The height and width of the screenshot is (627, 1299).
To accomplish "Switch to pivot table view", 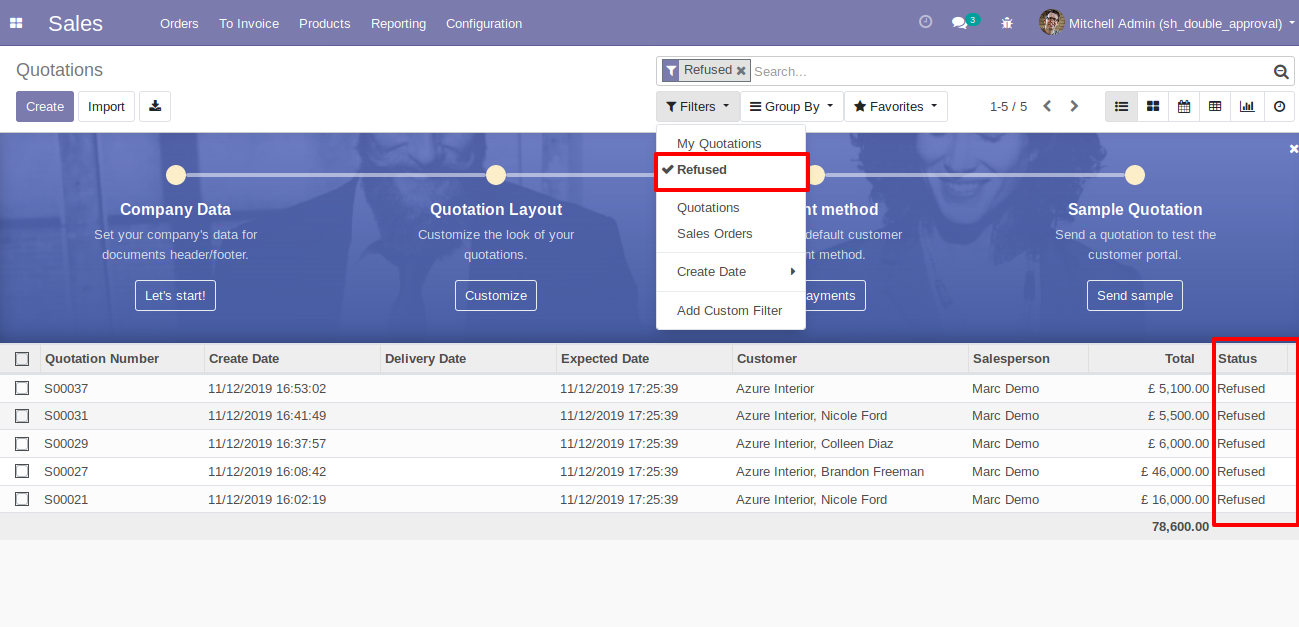I will pos(1215,106).
